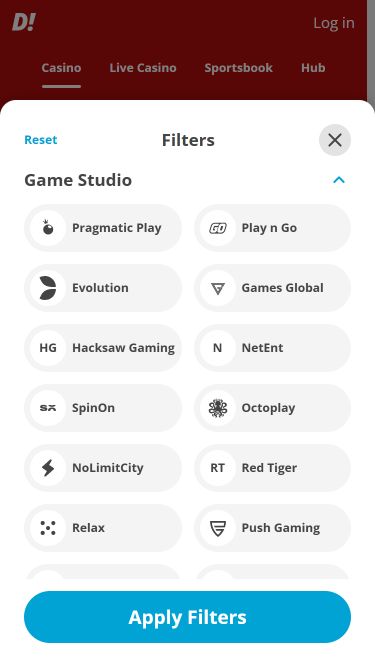The image size is (375, 667).
Task: Go to the Hub tab
Action: tap(313, 68)
